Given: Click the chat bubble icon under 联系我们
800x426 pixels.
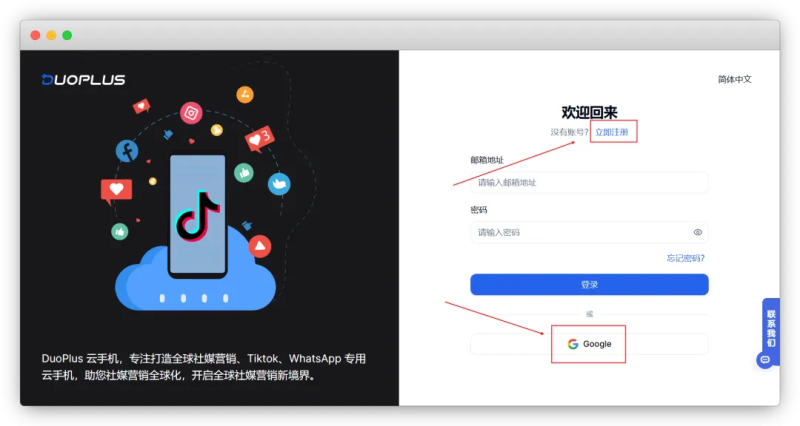Looking at the screenshot, I should (x=765, y=360).
